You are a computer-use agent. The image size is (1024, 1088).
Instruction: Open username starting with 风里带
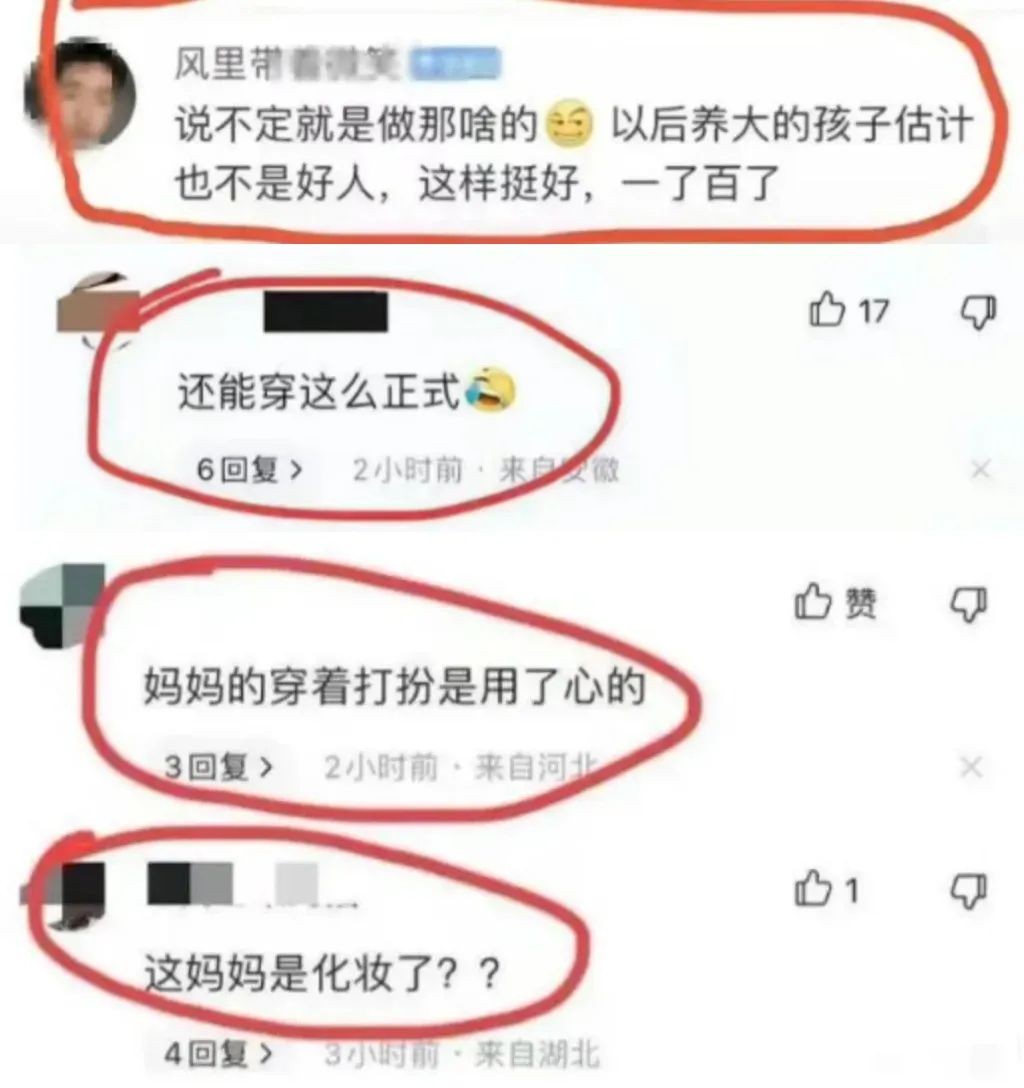(287, 65)
